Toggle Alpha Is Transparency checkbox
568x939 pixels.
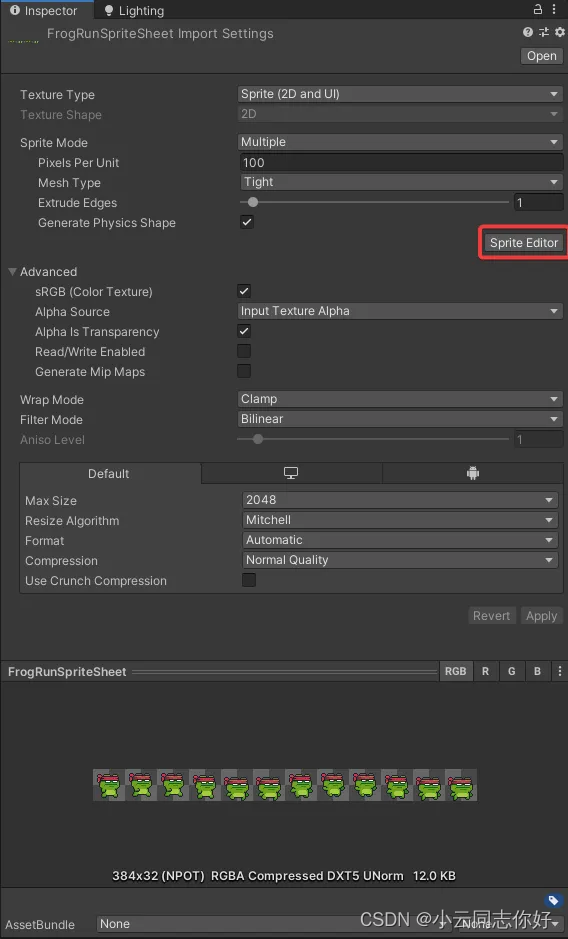point(244,331)
